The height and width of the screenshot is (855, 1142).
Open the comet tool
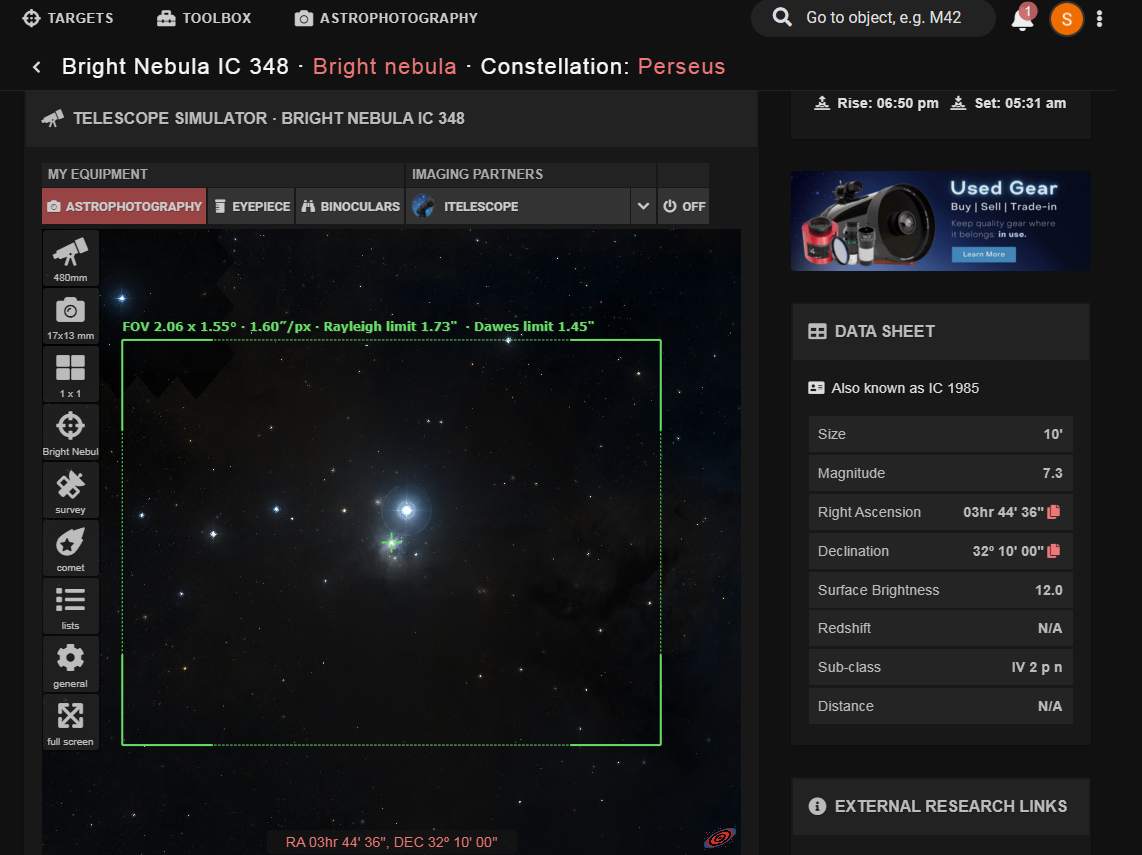tap(71, 548)
